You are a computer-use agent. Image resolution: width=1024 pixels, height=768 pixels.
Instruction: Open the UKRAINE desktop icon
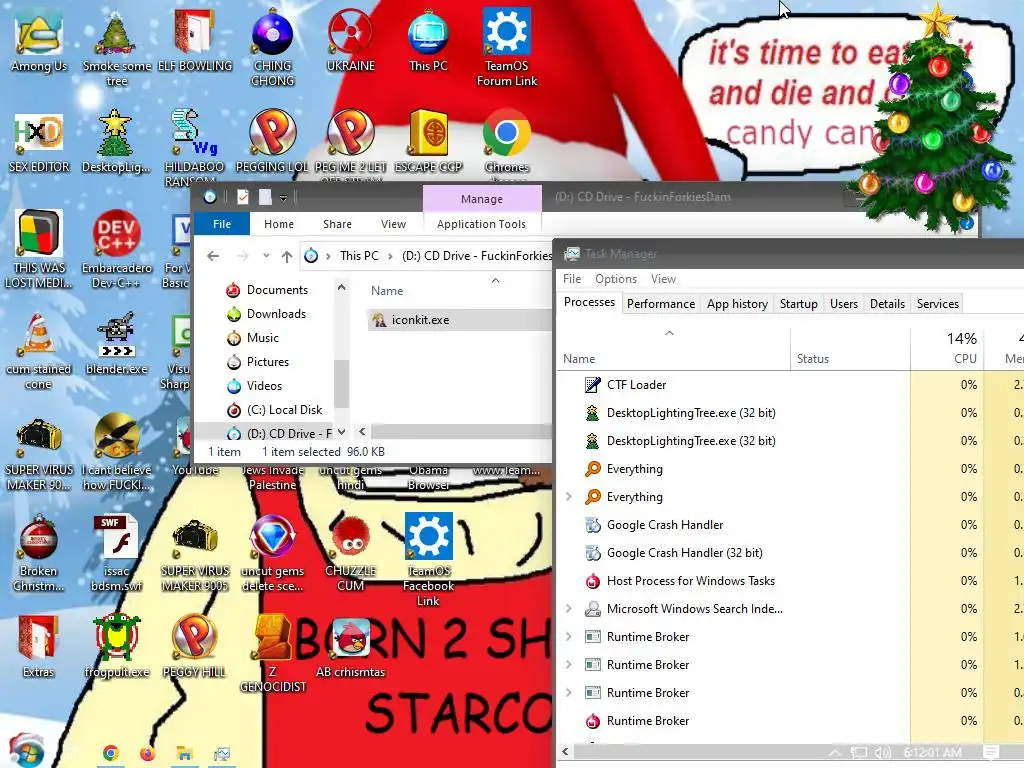pos(351,40)
